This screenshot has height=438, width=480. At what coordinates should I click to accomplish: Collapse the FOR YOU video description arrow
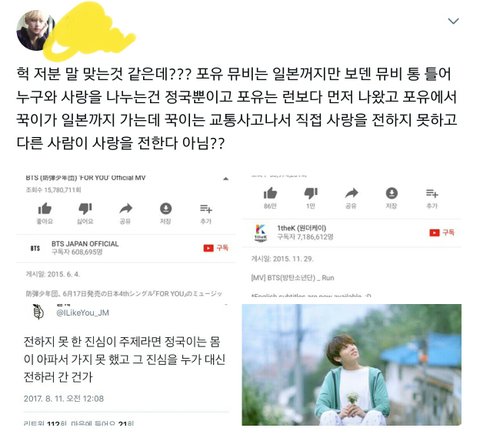click(226, 179)
